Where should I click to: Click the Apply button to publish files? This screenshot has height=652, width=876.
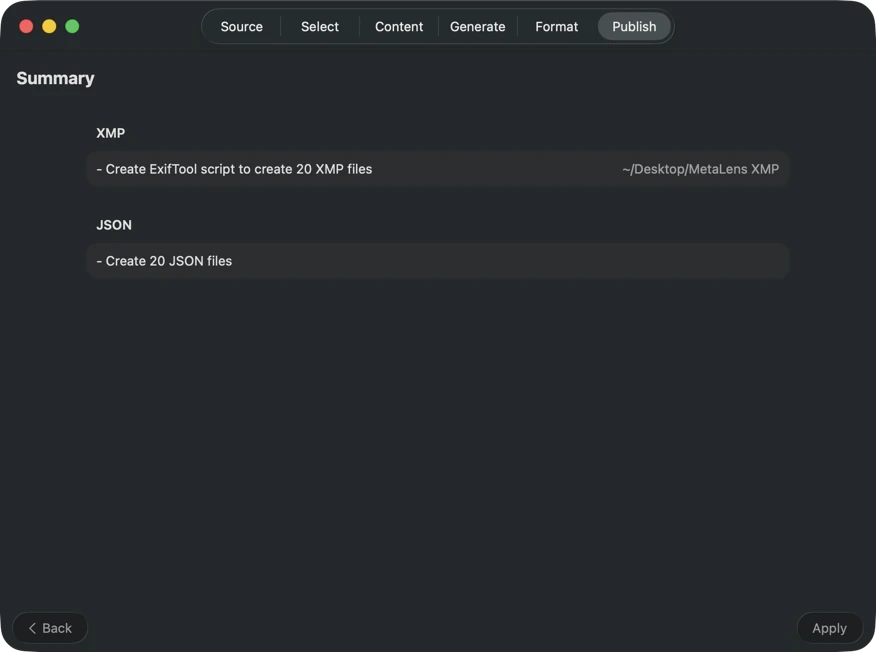point(829,627)
